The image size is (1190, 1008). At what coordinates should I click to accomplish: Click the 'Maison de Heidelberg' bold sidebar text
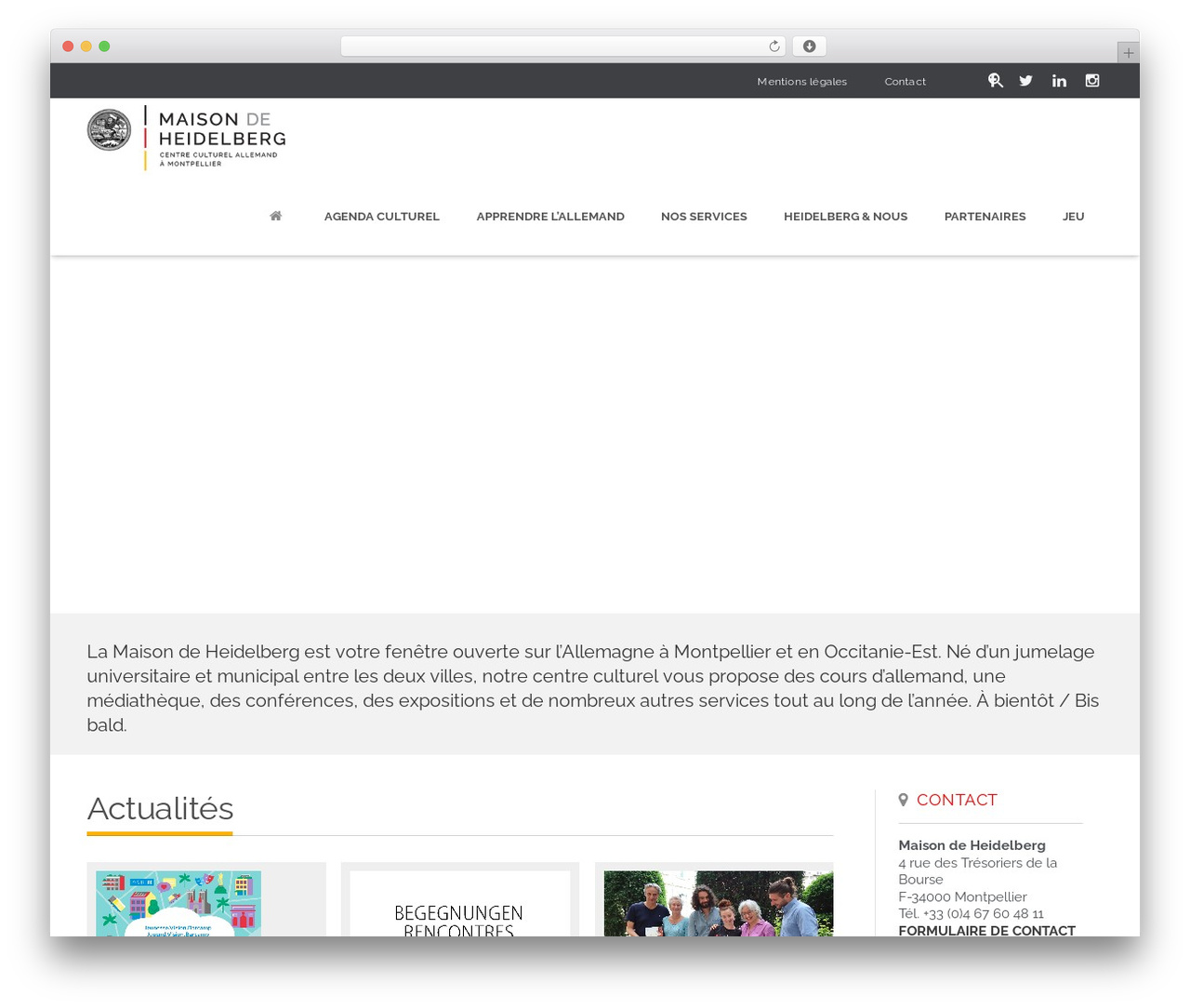pyautogui.click(x=972, y=845)
